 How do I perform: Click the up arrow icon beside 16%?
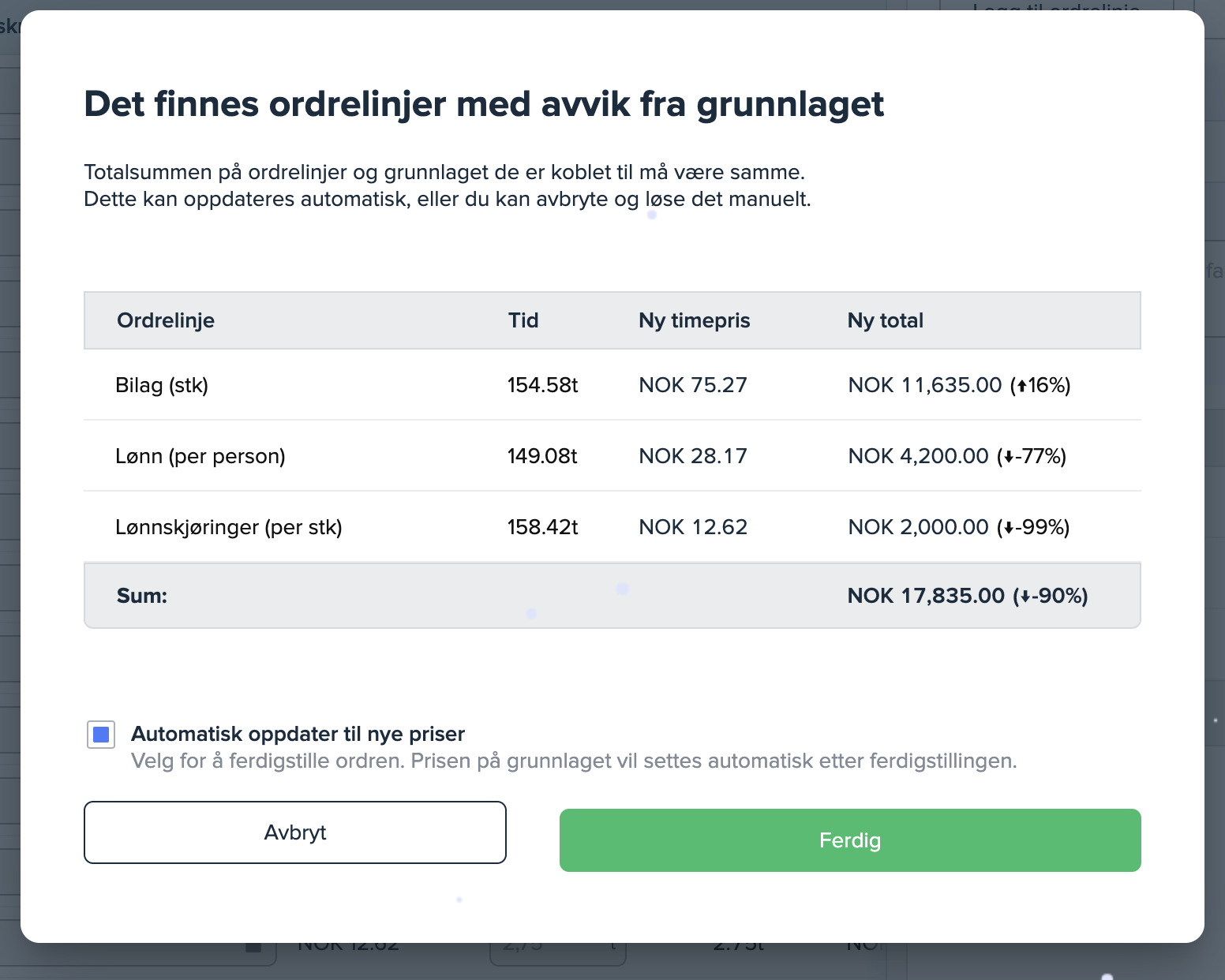click(1021, 386)
